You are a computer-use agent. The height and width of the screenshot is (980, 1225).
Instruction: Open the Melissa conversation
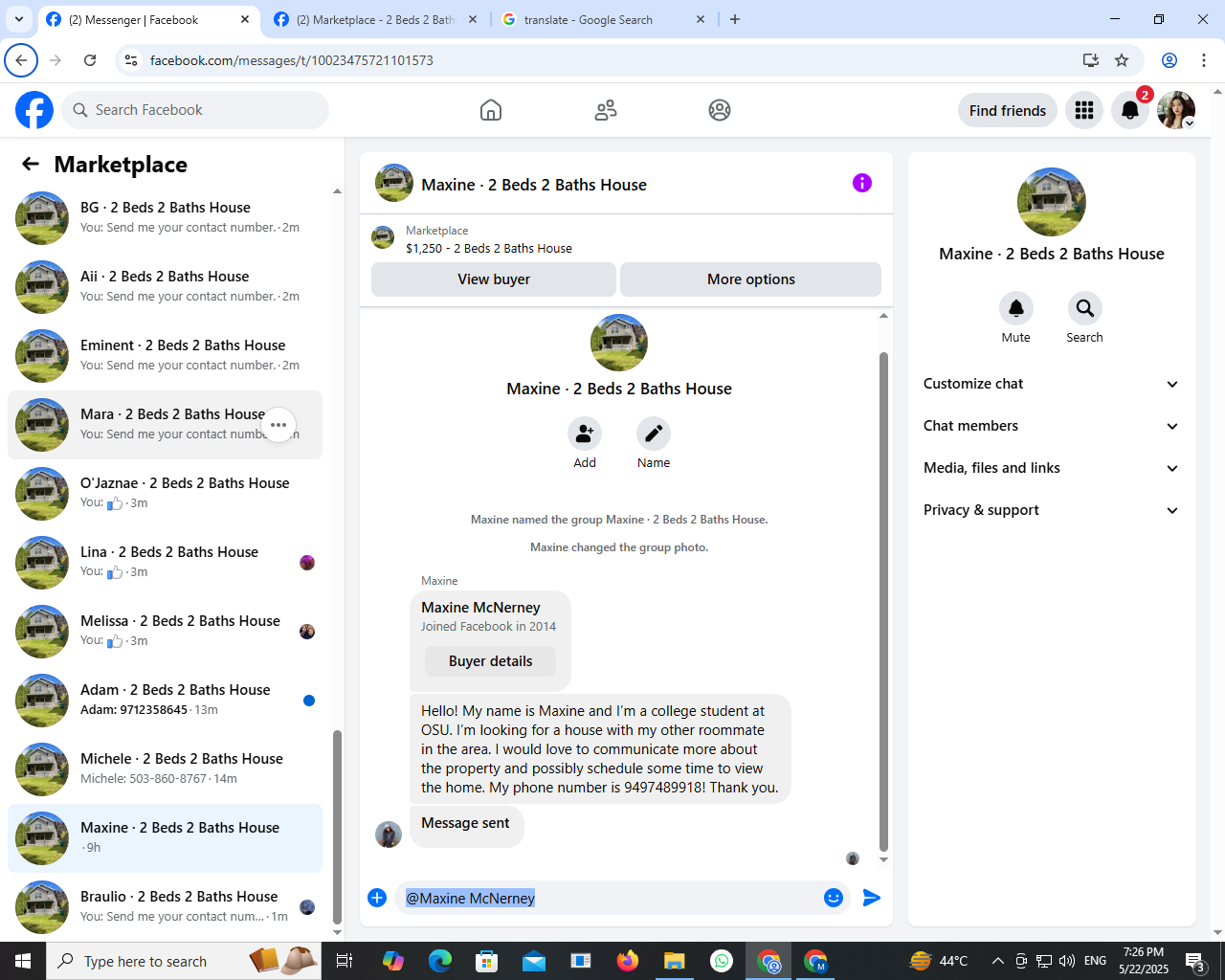(x=165, y=632)
